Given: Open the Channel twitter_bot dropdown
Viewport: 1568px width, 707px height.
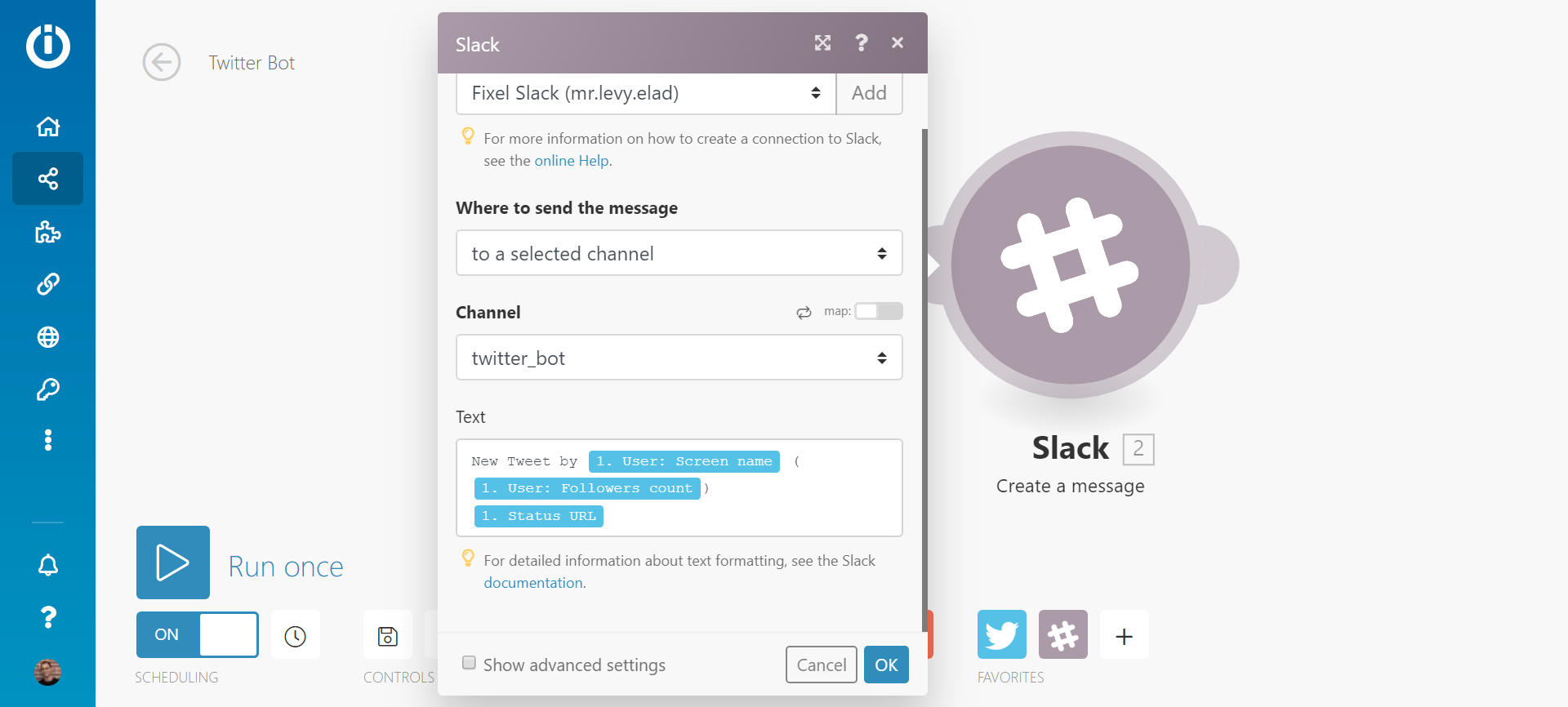Looking at the screenshot, I should (679, 358).
